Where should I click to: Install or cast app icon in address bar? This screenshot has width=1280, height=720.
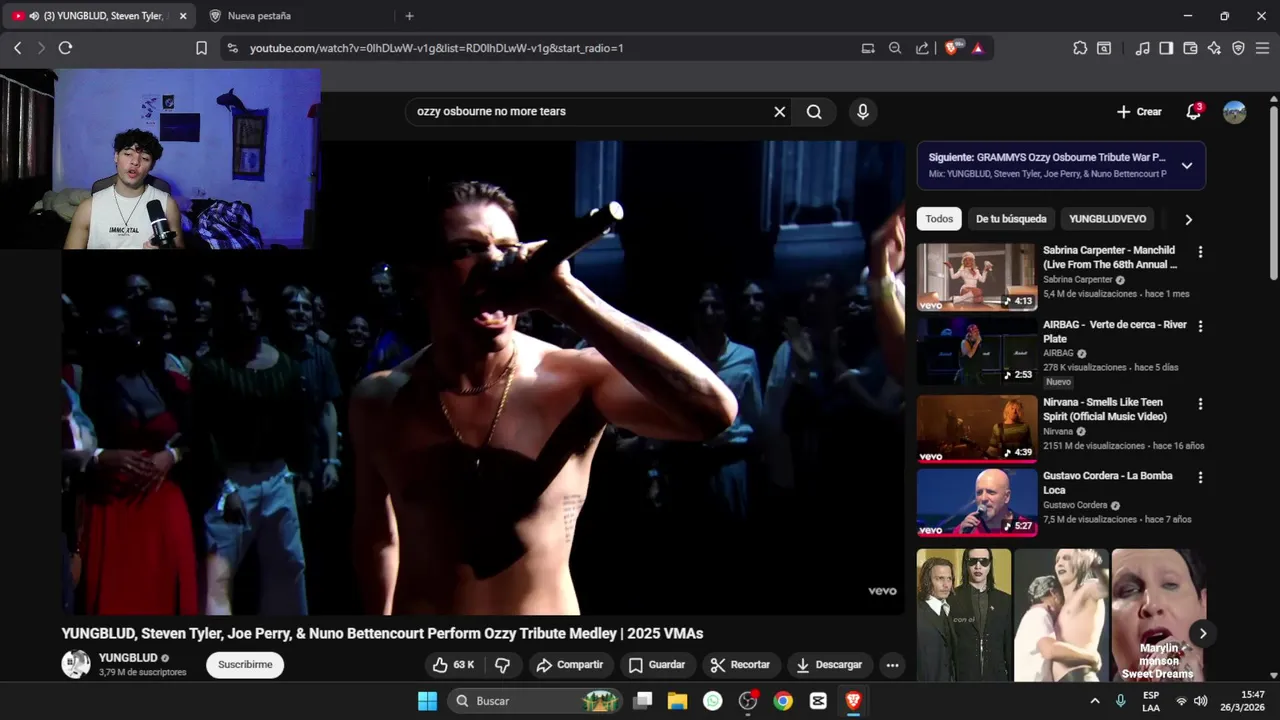868,48
